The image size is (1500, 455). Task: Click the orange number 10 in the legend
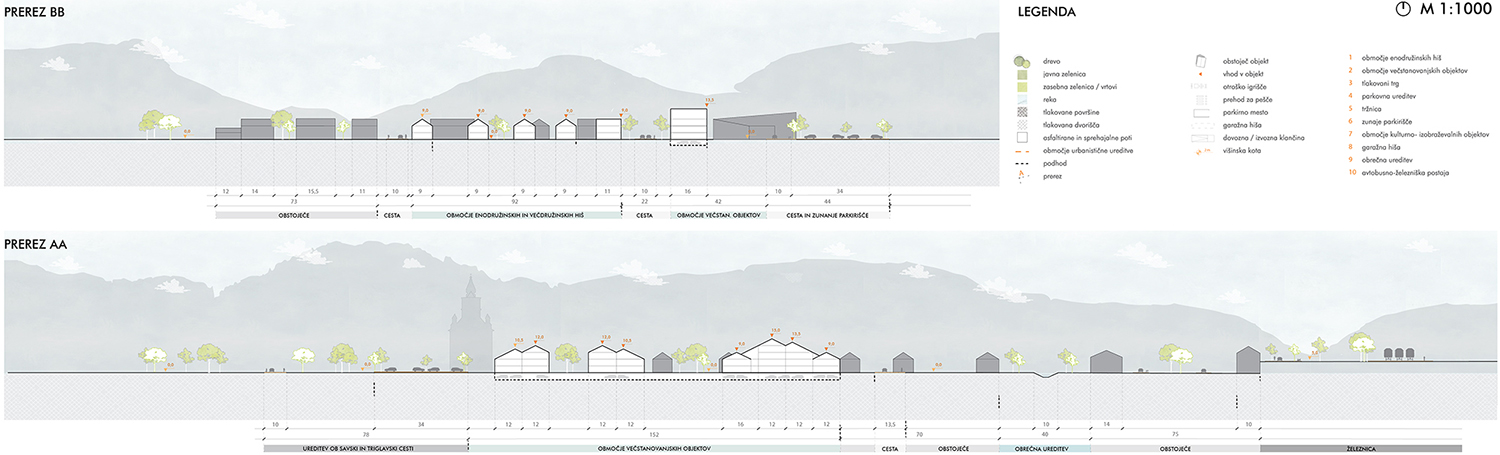[1350, 173]
